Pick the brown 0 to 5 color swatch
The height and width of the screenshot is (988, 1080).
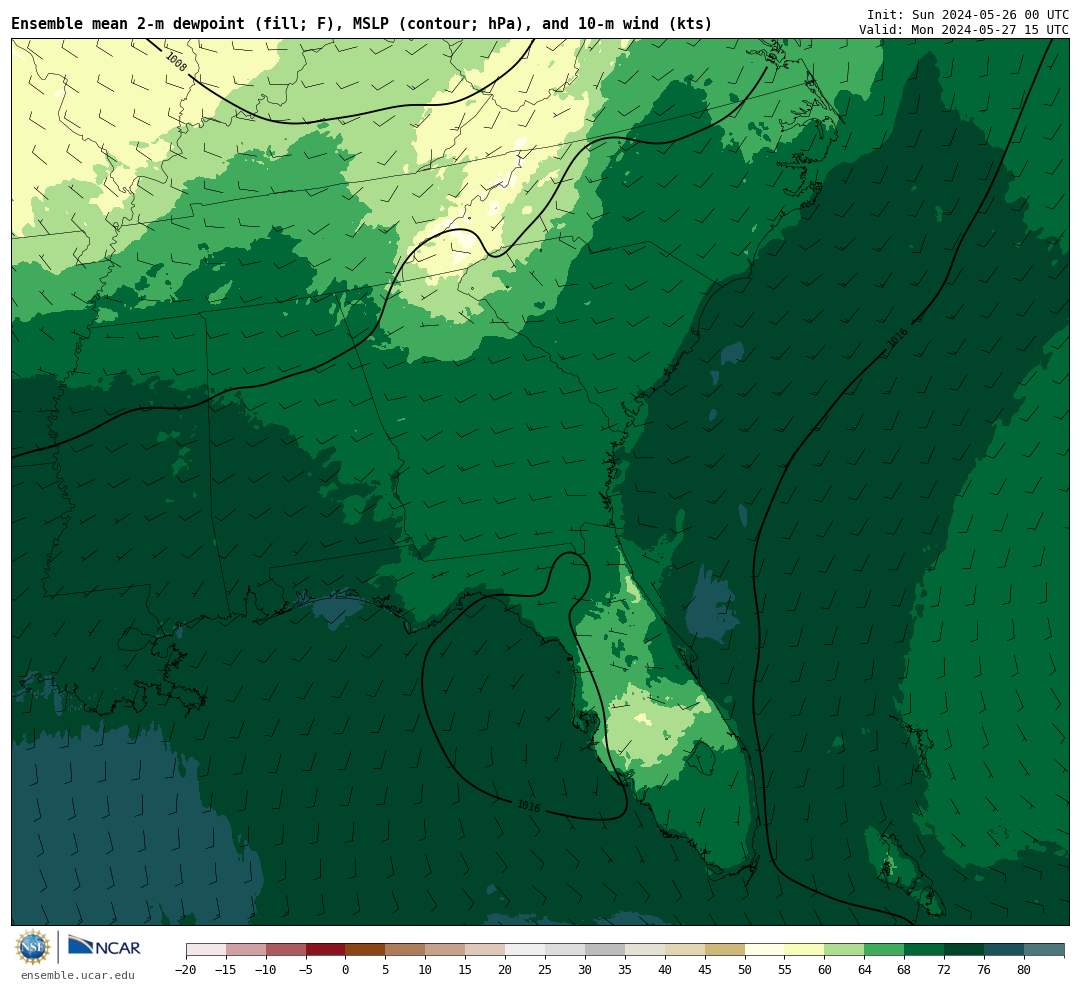(365, 950)
